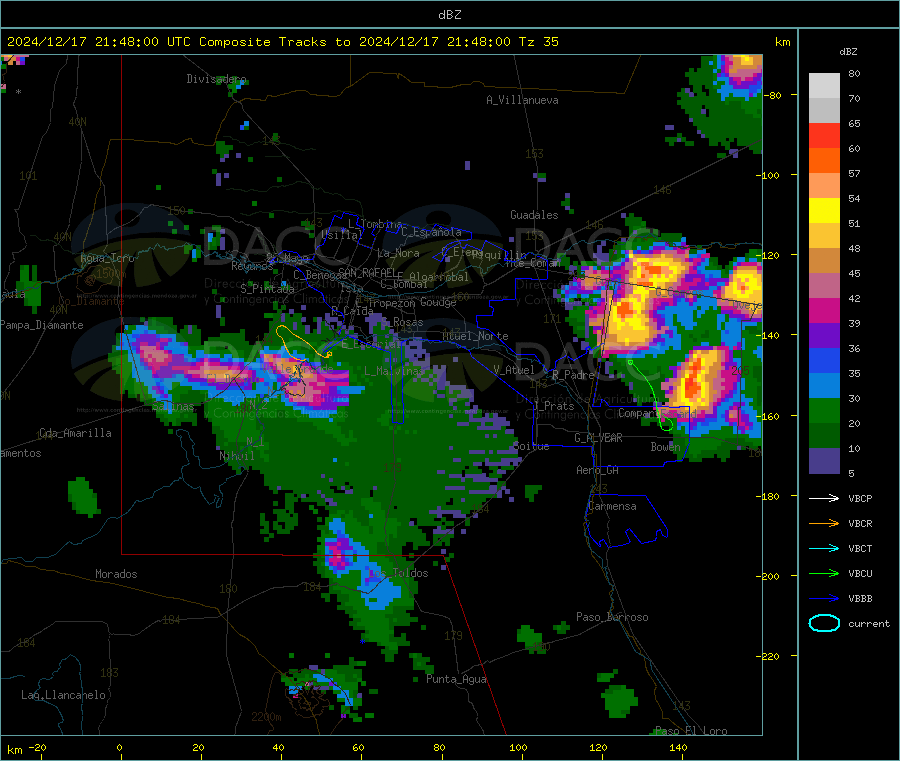Screen dimensions: 900x761
Task: Click the 'Pampa_Diamante' map label
Action: 42,325
